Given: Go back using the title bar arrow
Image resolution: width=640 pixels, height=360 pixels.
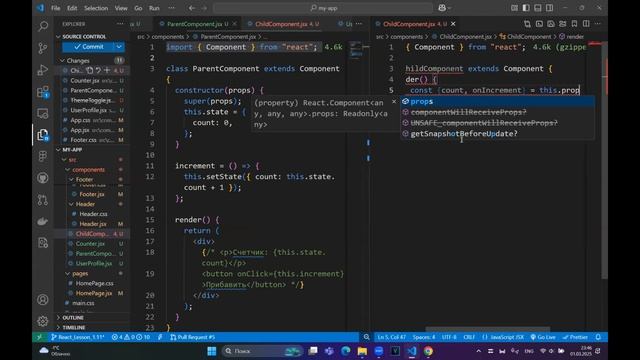Looking at the screenshot, I should point(192,8).
